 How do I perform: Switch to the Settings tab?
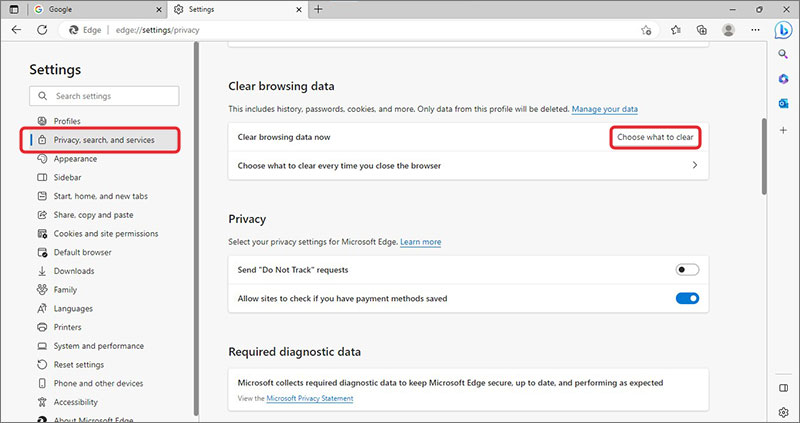point(237,9)
